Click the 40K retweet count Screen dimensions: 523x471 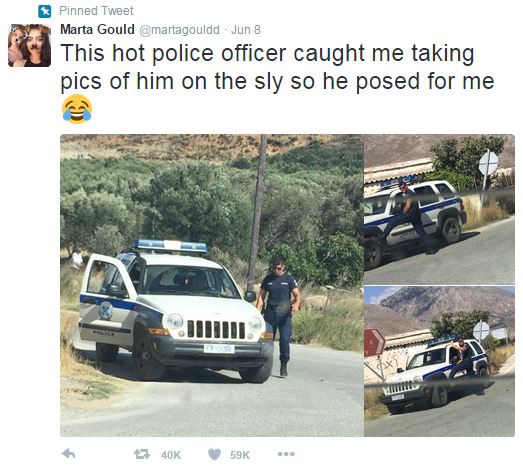coord(171,455)
